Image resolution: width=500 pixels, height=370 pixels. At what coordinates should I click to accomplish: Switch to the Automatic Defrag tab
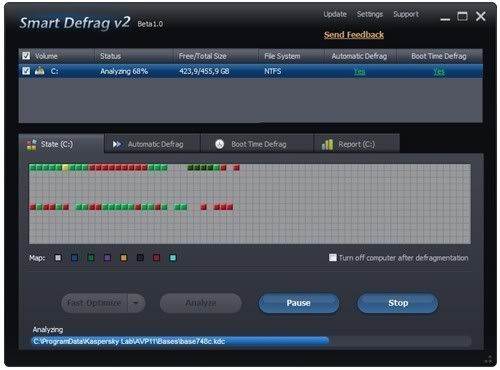[x=152, y=144]
